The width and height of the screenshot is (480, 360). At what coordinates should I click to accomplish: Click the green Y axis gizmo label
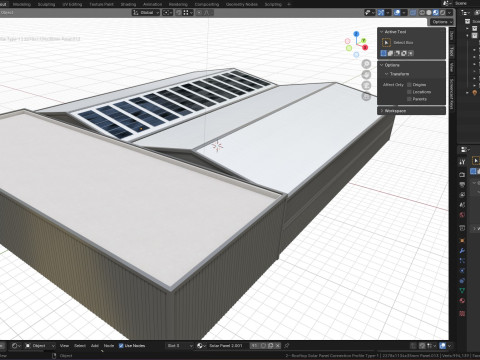pyautogui.click(x=363, y=41)
